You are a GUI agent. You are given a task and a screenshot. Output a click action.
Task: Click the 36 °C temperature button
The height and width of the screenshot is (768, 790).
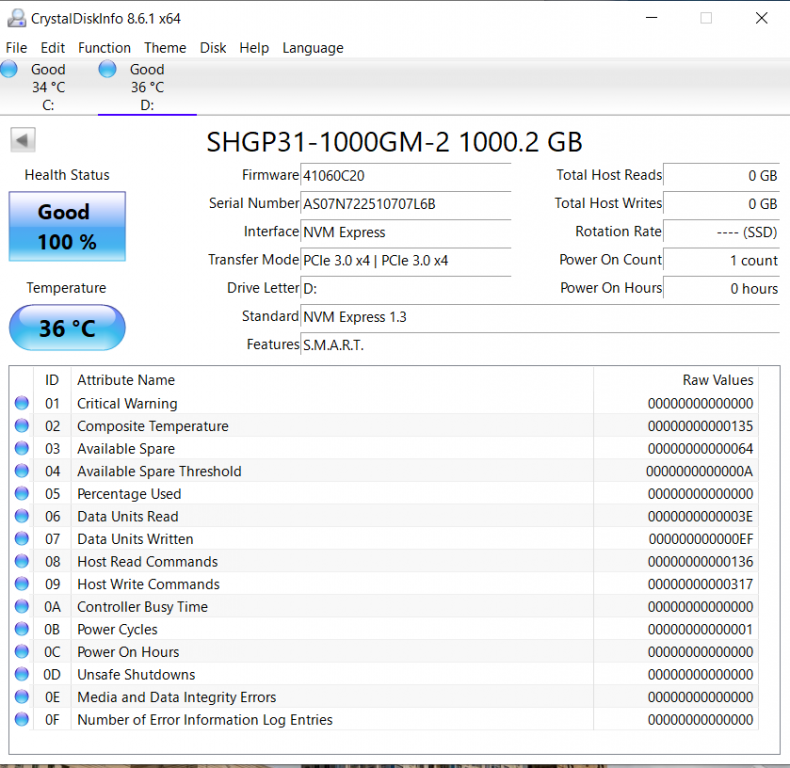(67, 328)
